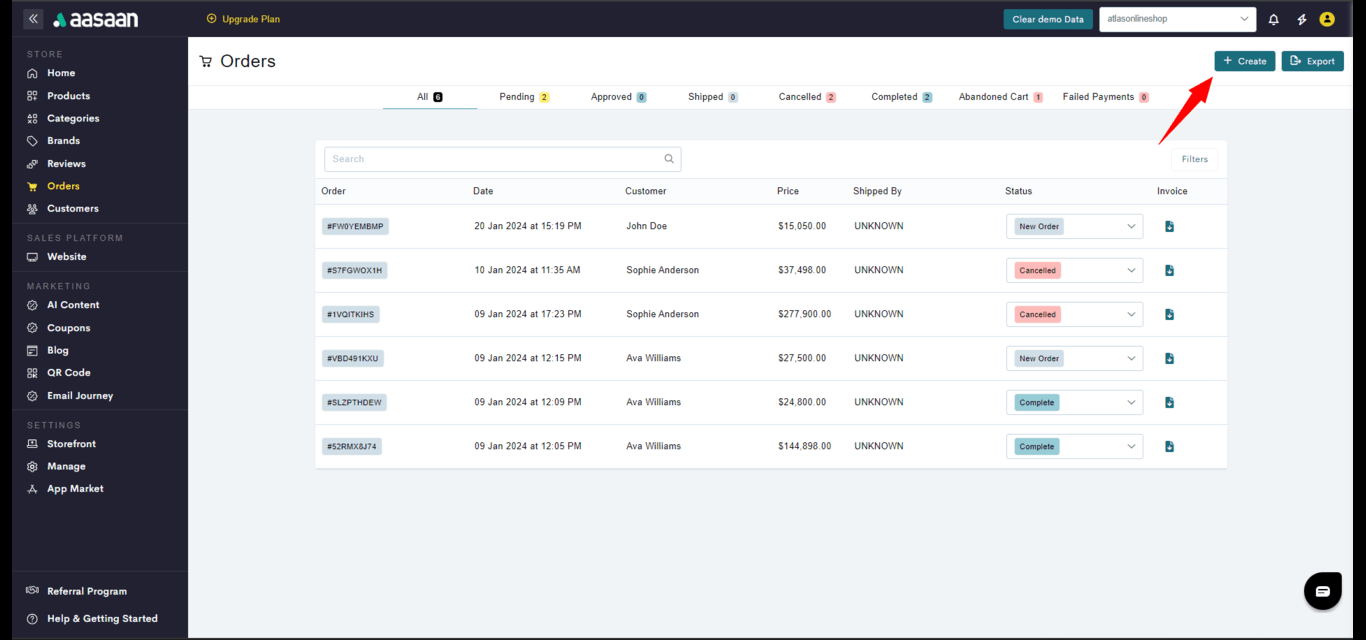
Task: Collapse the sidebar with the double-chevron icon
Action: pos(33,19)
